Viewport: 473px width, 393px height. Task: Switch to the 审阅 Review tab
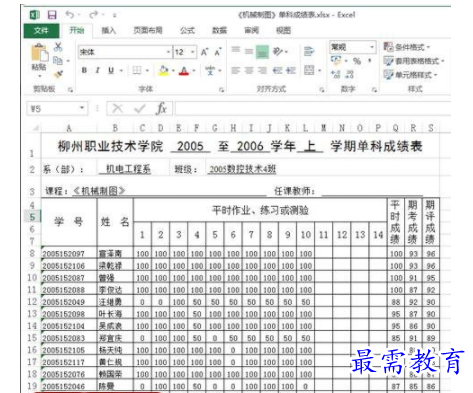pos(251,30)
